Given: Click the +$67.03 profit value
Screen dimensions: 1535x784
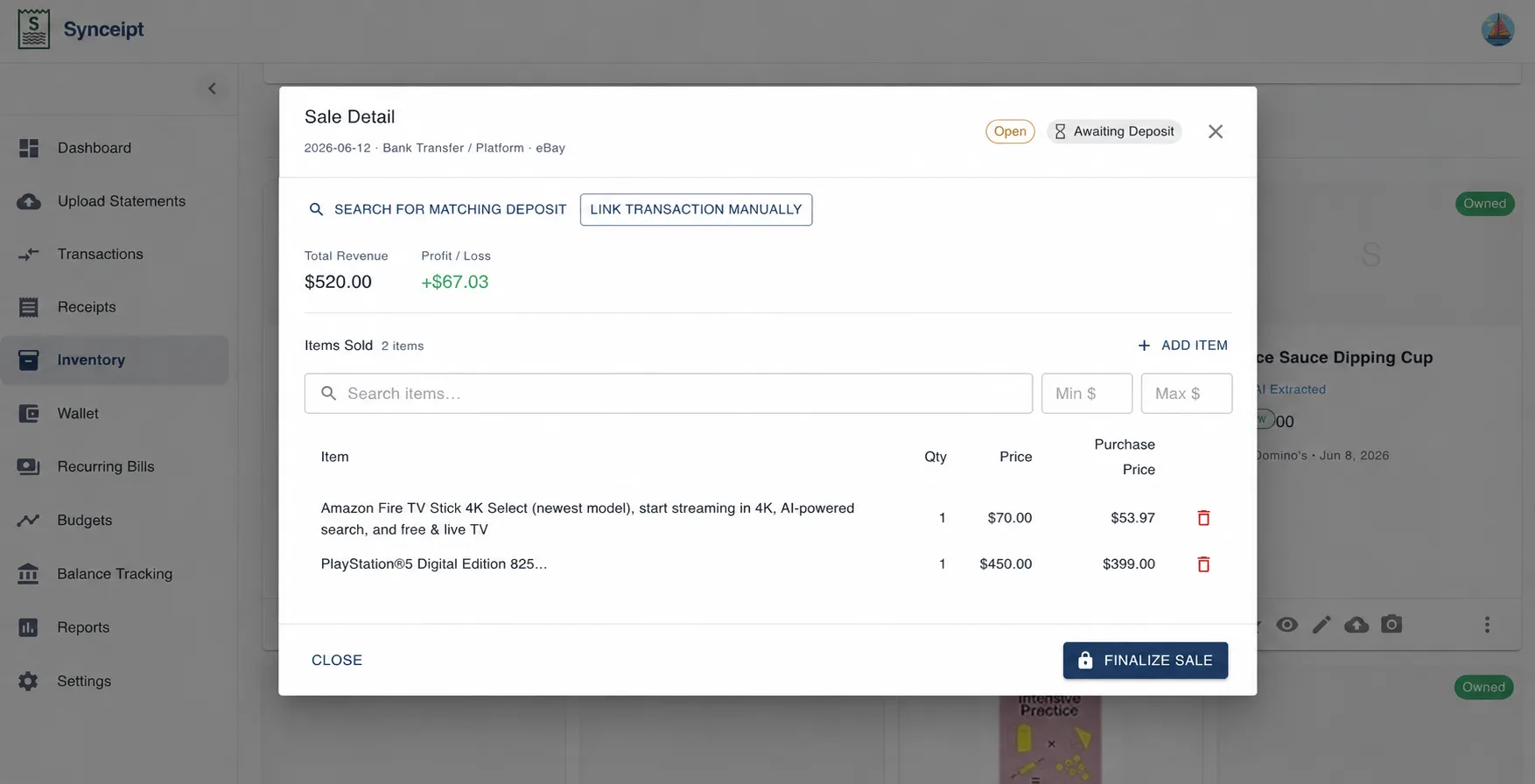Looking at the screenshot, I should click(x=455, y=282).
